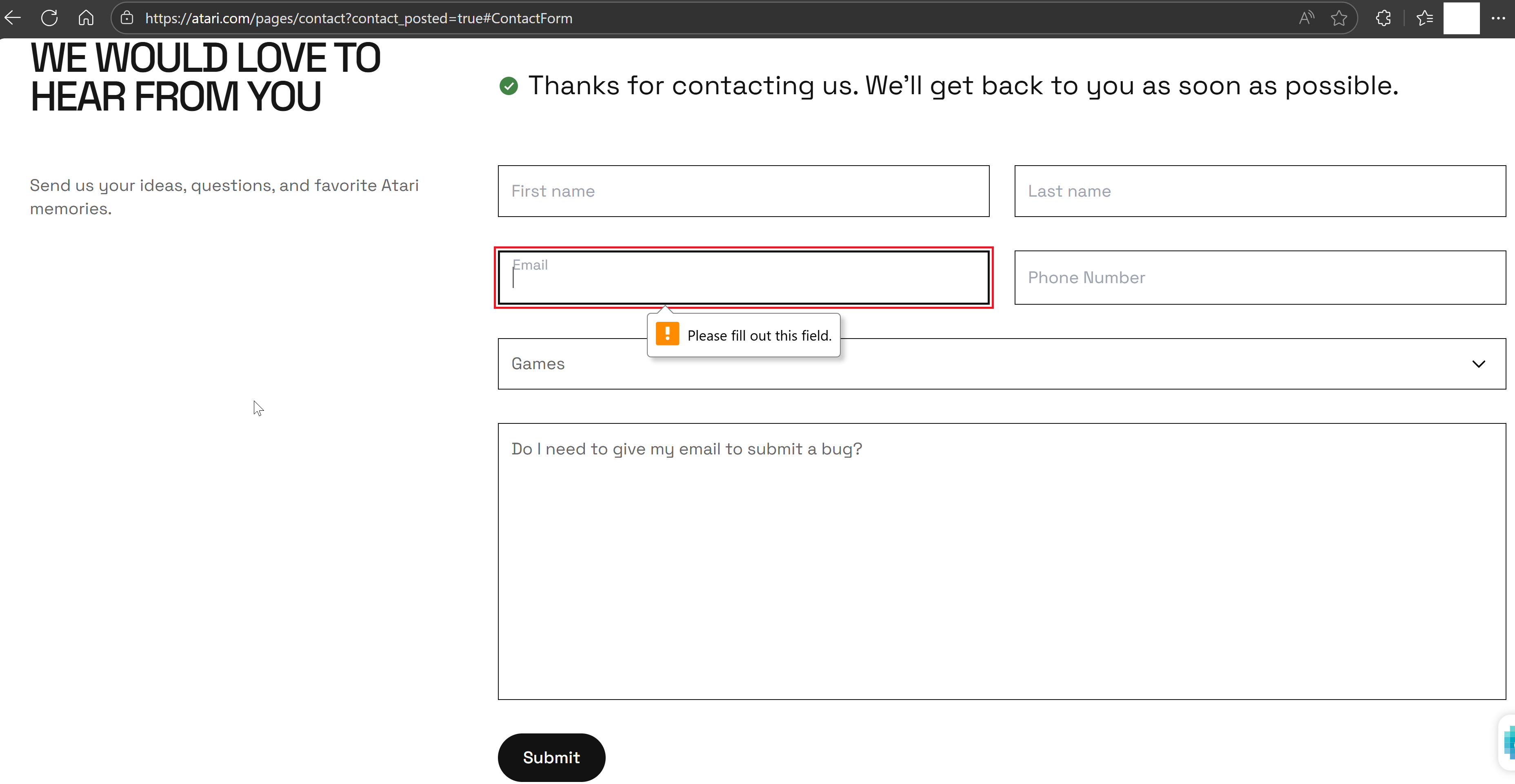
Task: Reload the page with the refresh icon
Action: pyautogui.click(x=49, y=18)
